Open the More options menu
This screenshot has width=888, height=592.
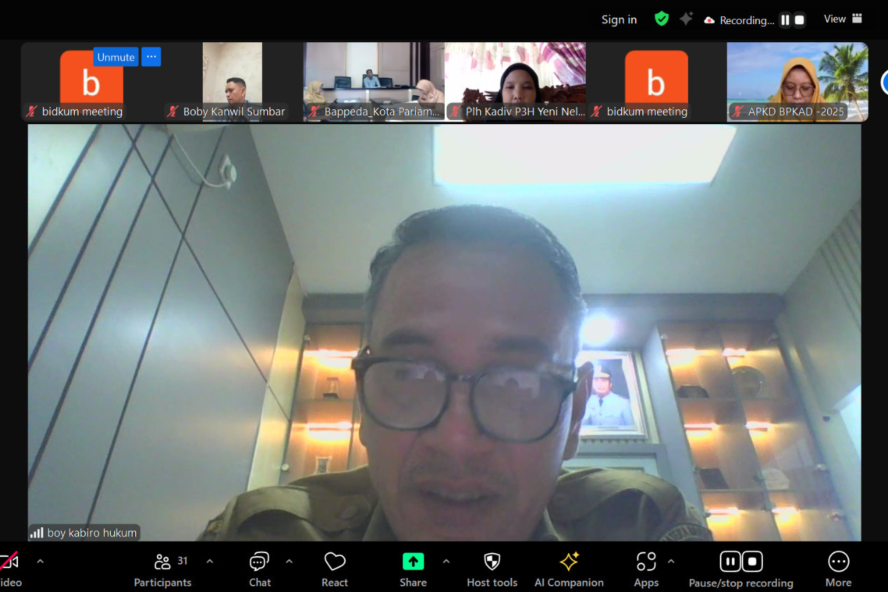point(838,569)
